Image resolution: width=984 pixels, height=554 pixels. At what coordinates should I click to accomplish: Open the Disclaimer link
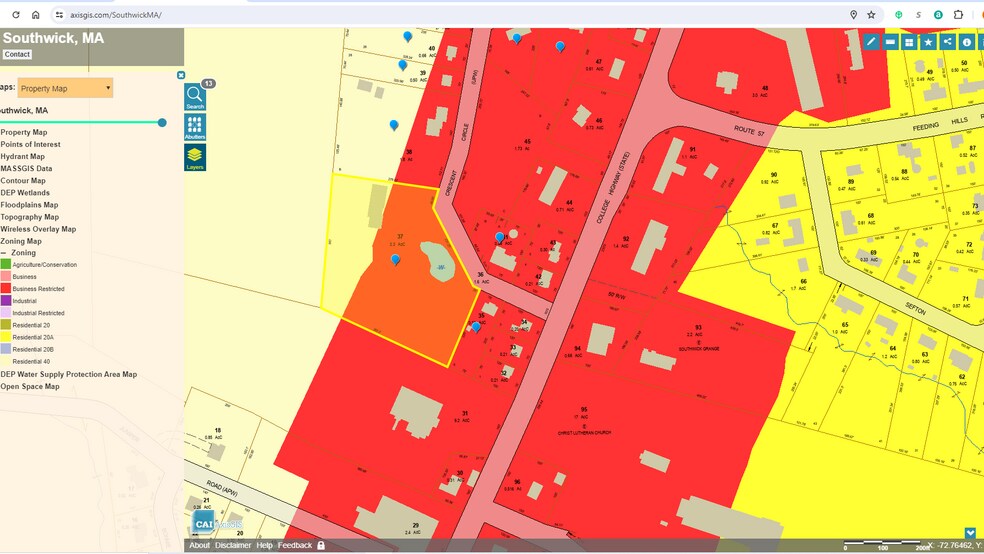(233, 545)
